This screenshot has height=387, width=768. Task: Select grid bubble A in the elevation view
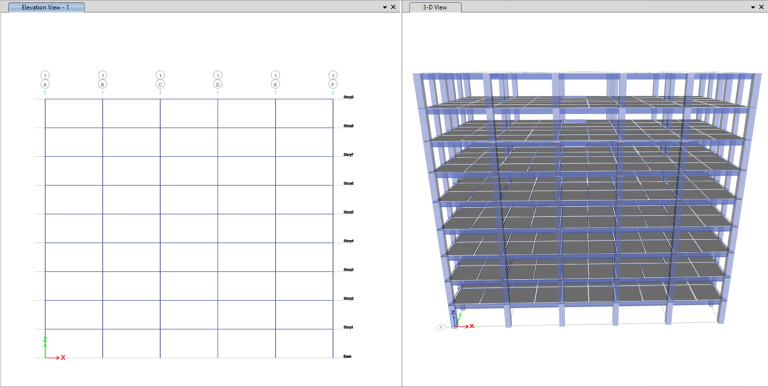(x=45, y=84)
